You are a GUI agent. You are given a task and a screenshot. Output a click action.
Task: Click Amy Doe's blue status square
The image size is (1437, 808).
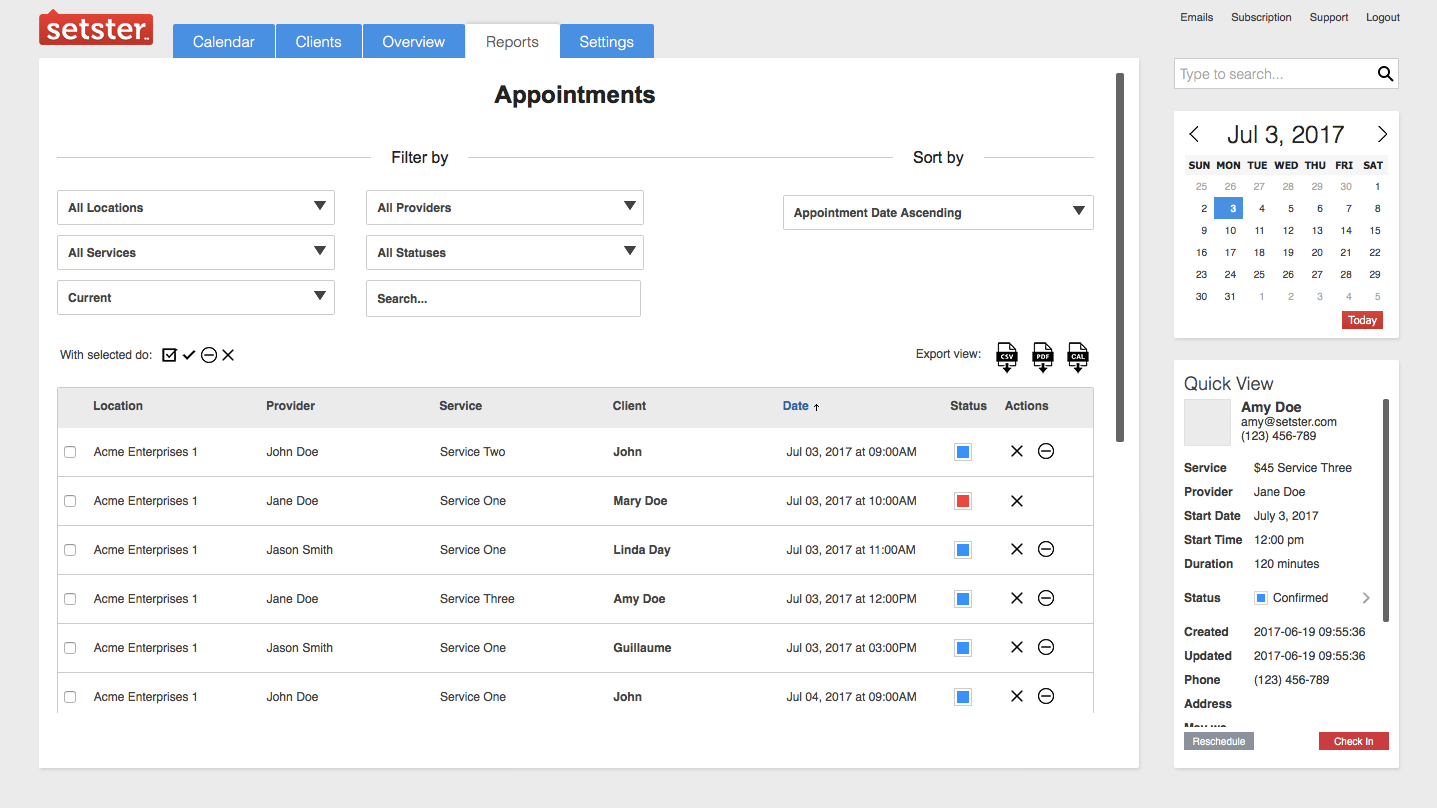(963, 599)
